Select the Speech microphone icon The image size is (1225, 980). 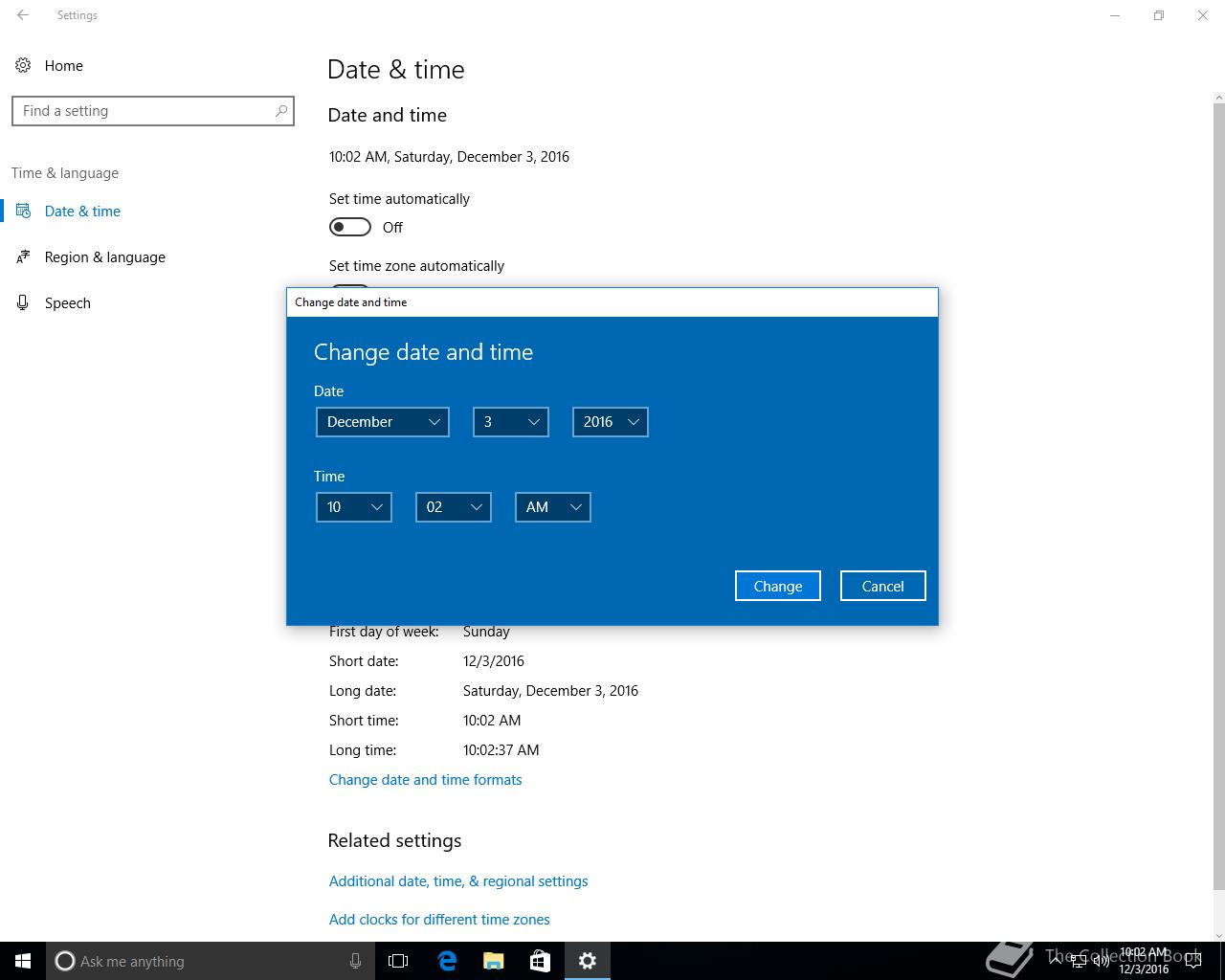pos(23,302)
